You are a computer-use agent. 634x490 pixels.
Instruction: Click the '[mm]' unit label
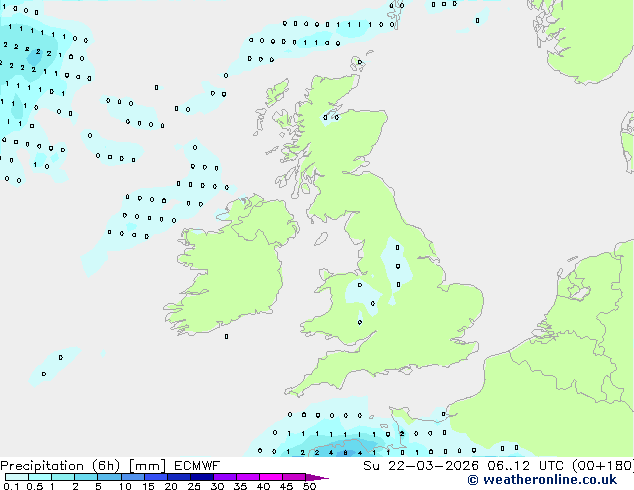(147, 466)
